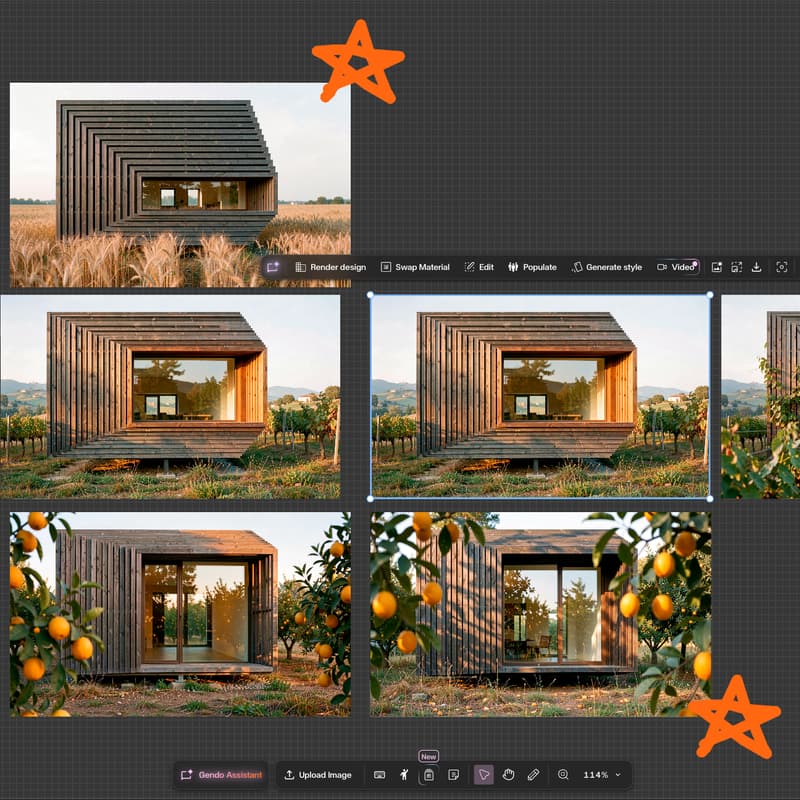
Task: Open Gendo Assistant
Action: tap(221, 774)
